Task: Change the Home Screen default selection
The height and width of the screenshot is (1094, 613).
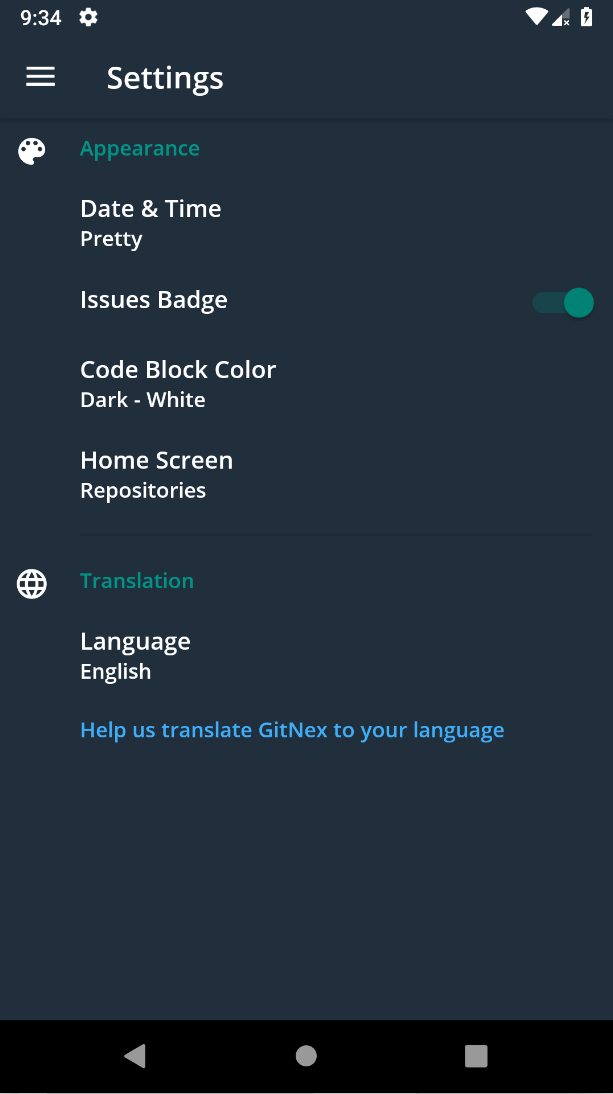Action: pyautogui.click(x=156, y=474)
